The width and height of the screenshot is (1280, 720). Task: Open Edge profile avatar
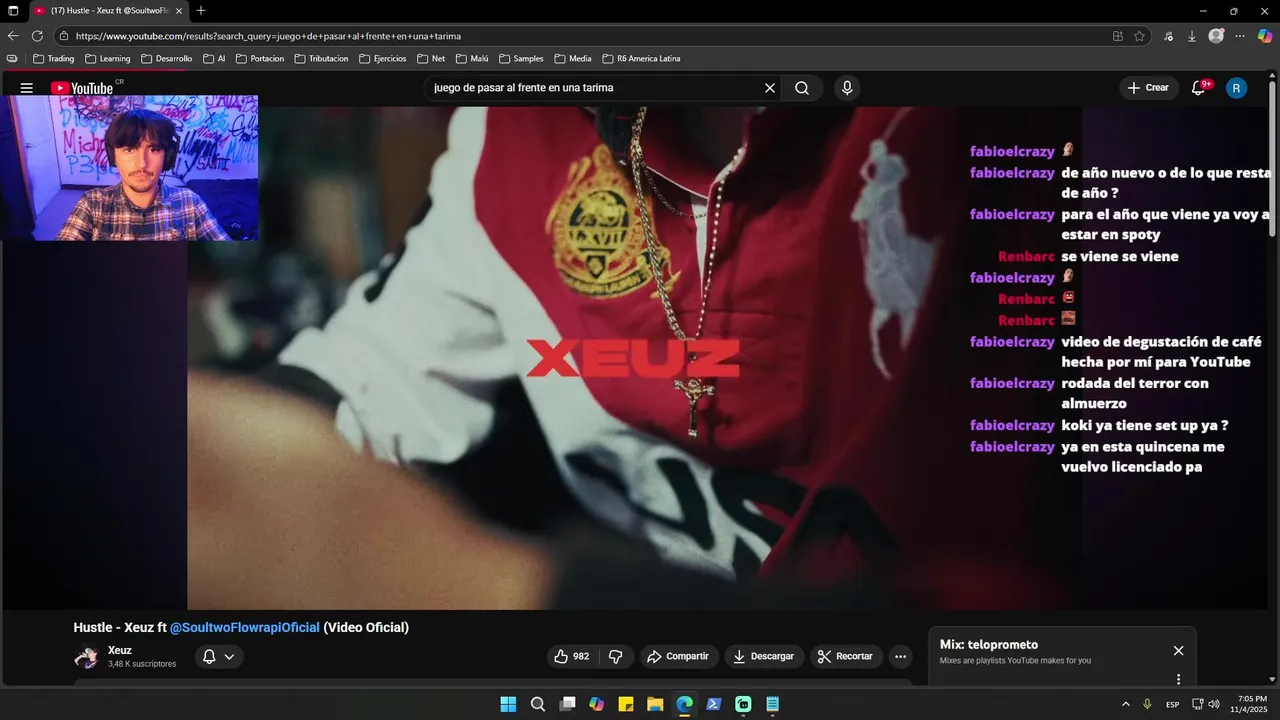[x=1216, y=36]
